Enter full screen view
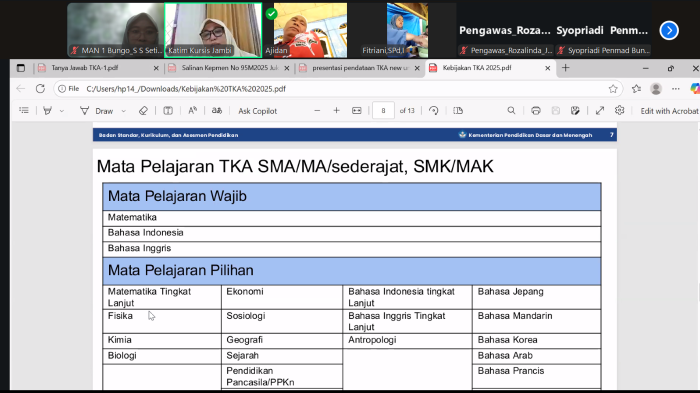700x393 pixels. click(600, 110)
